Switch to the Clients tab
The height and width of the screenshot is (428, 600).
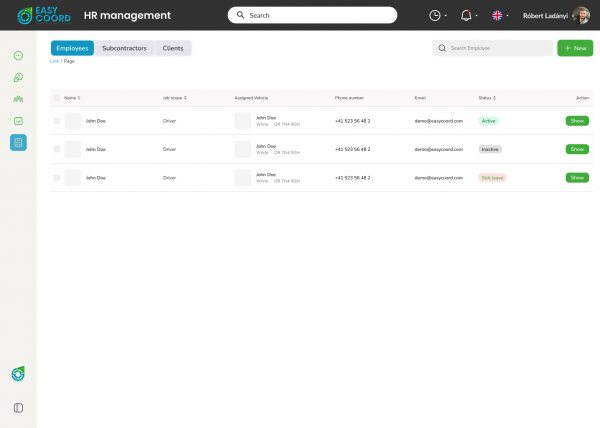[173, 48]
